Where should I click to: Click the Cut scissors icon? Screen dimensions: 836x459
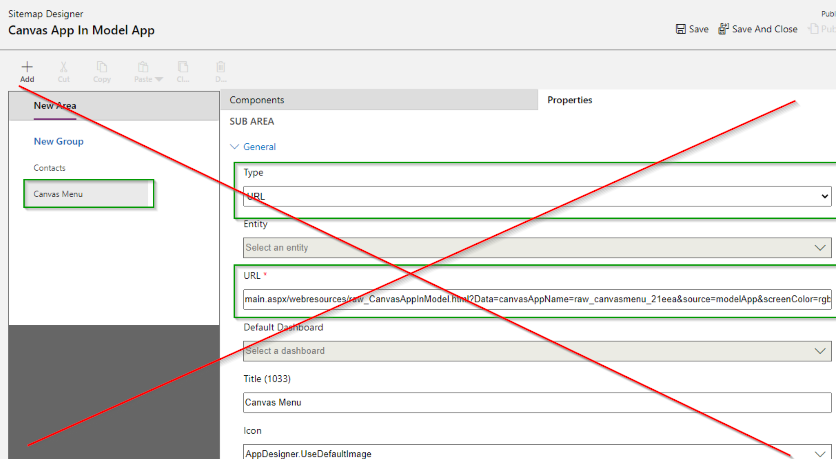63,67
